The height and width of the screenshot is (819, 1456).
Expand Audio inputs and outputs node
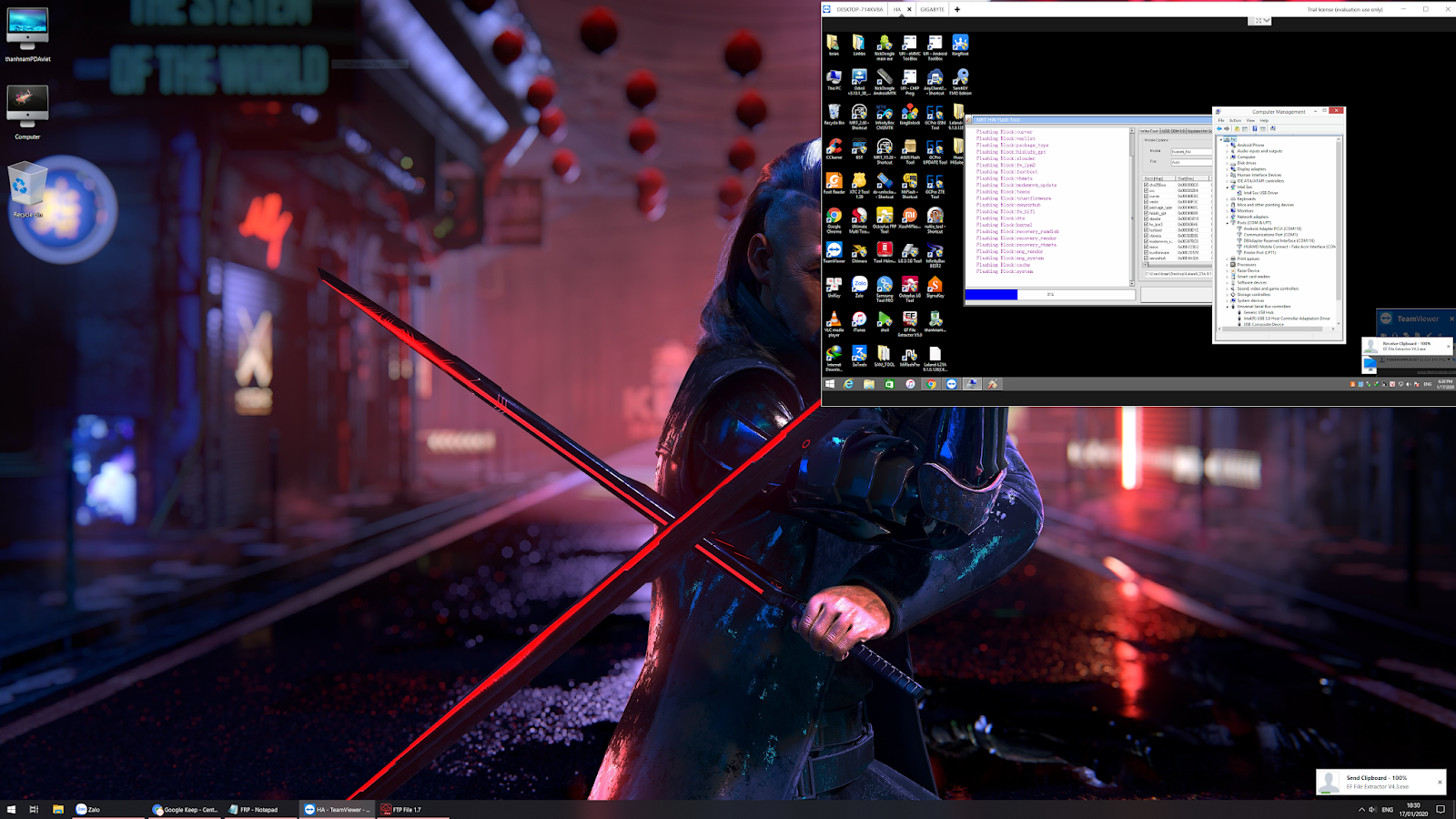click(x=1228, y=151)
